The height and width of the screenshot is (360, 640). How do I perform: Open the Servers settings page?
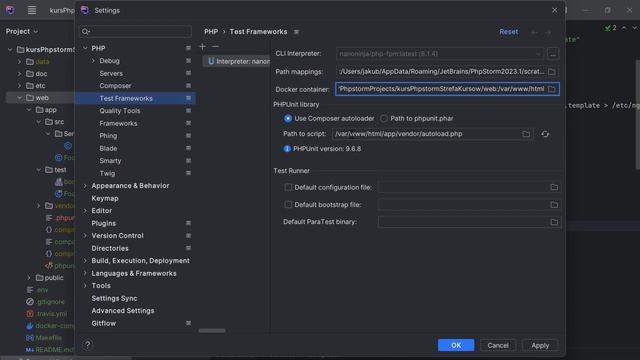(x=111, y=73)
